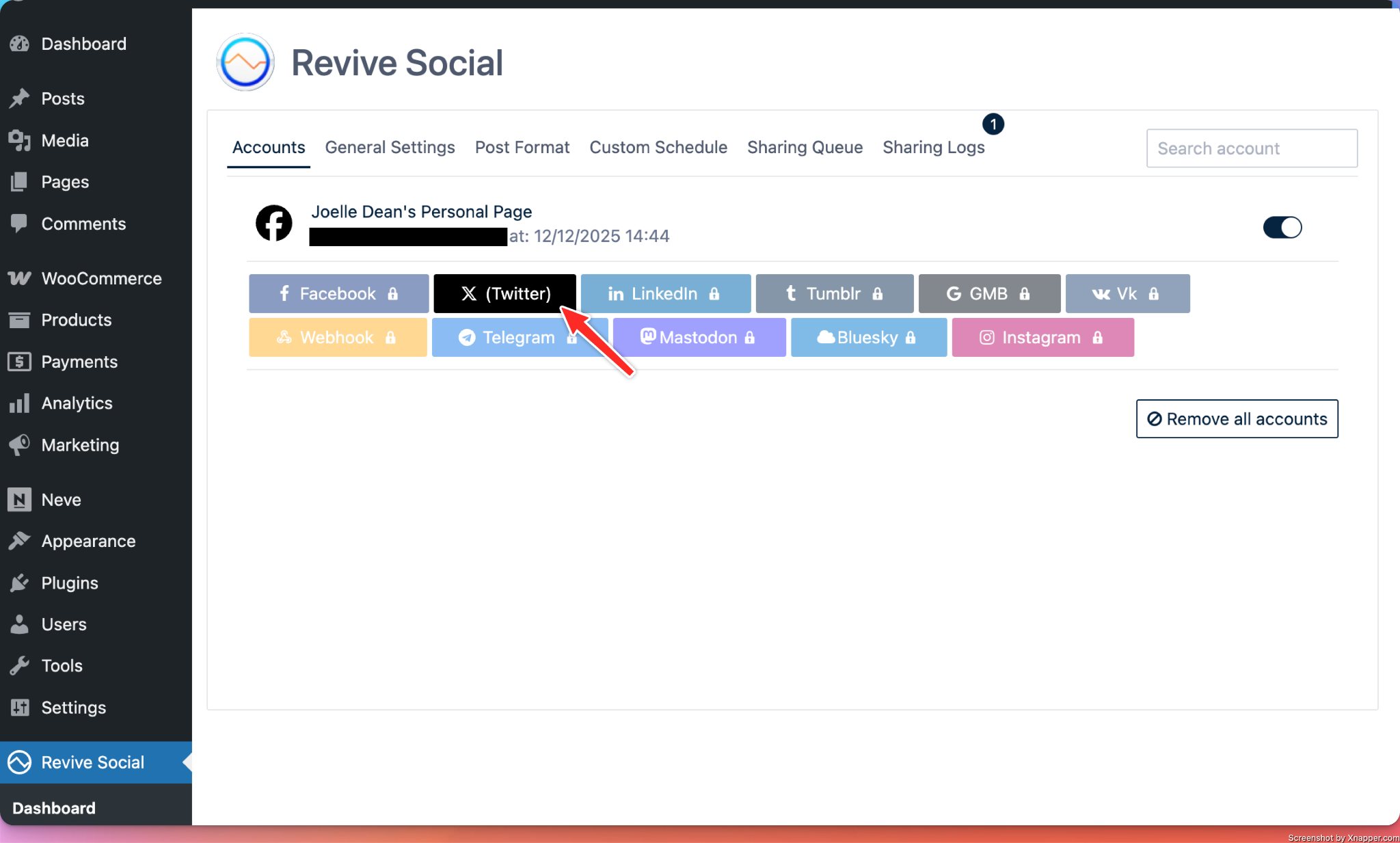Add a Mastodon account

pos(699,337)
